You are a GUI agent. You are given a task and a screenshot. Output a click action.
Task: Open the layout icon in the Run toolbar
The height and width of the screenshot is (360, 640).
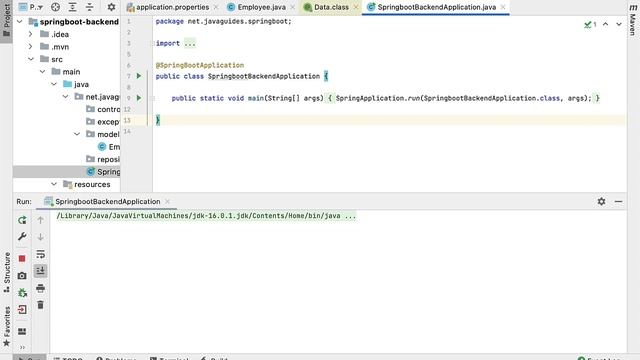point(22,331)
